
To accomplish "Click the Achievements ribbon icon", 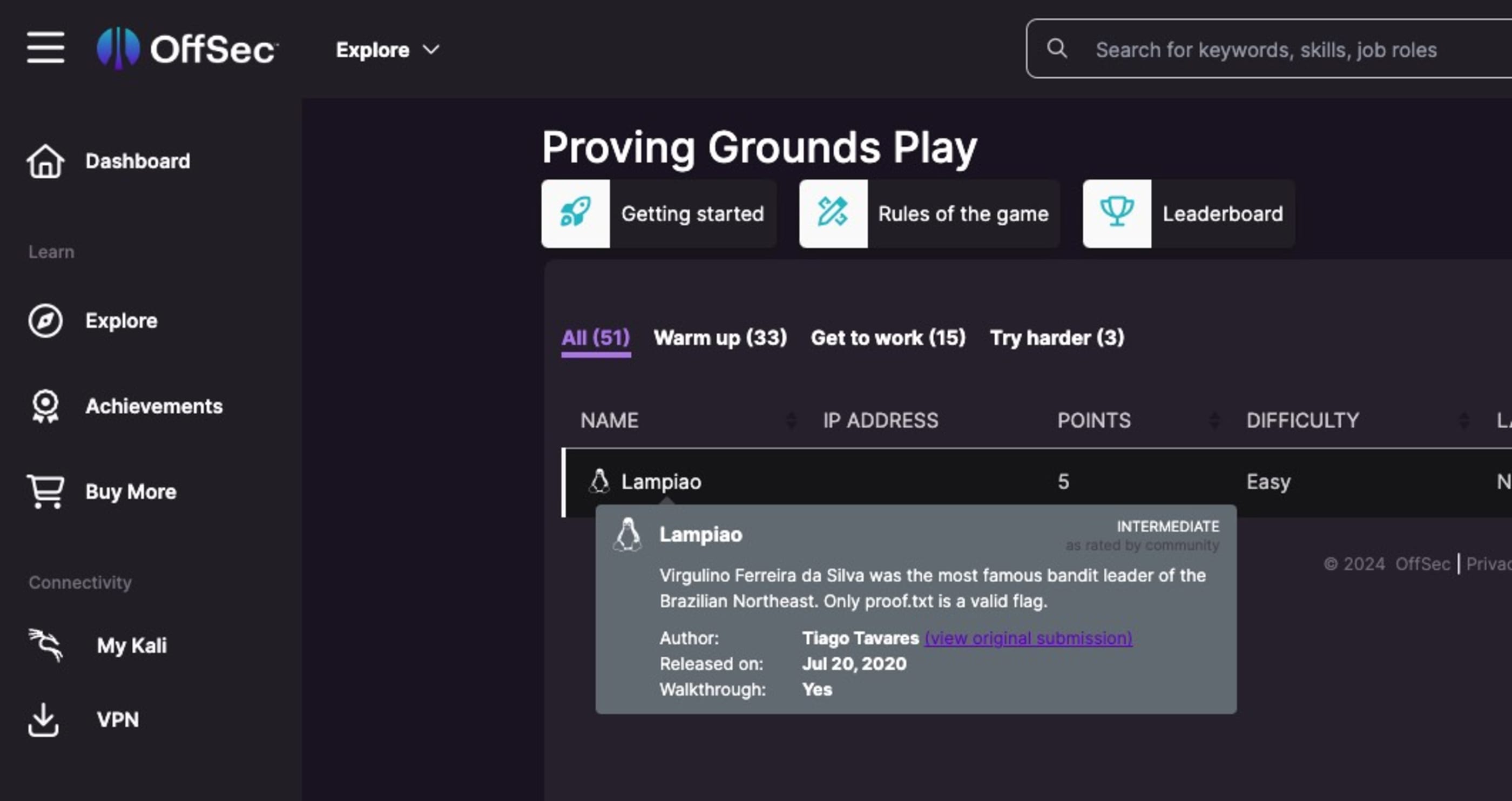I will coord(45,406).
